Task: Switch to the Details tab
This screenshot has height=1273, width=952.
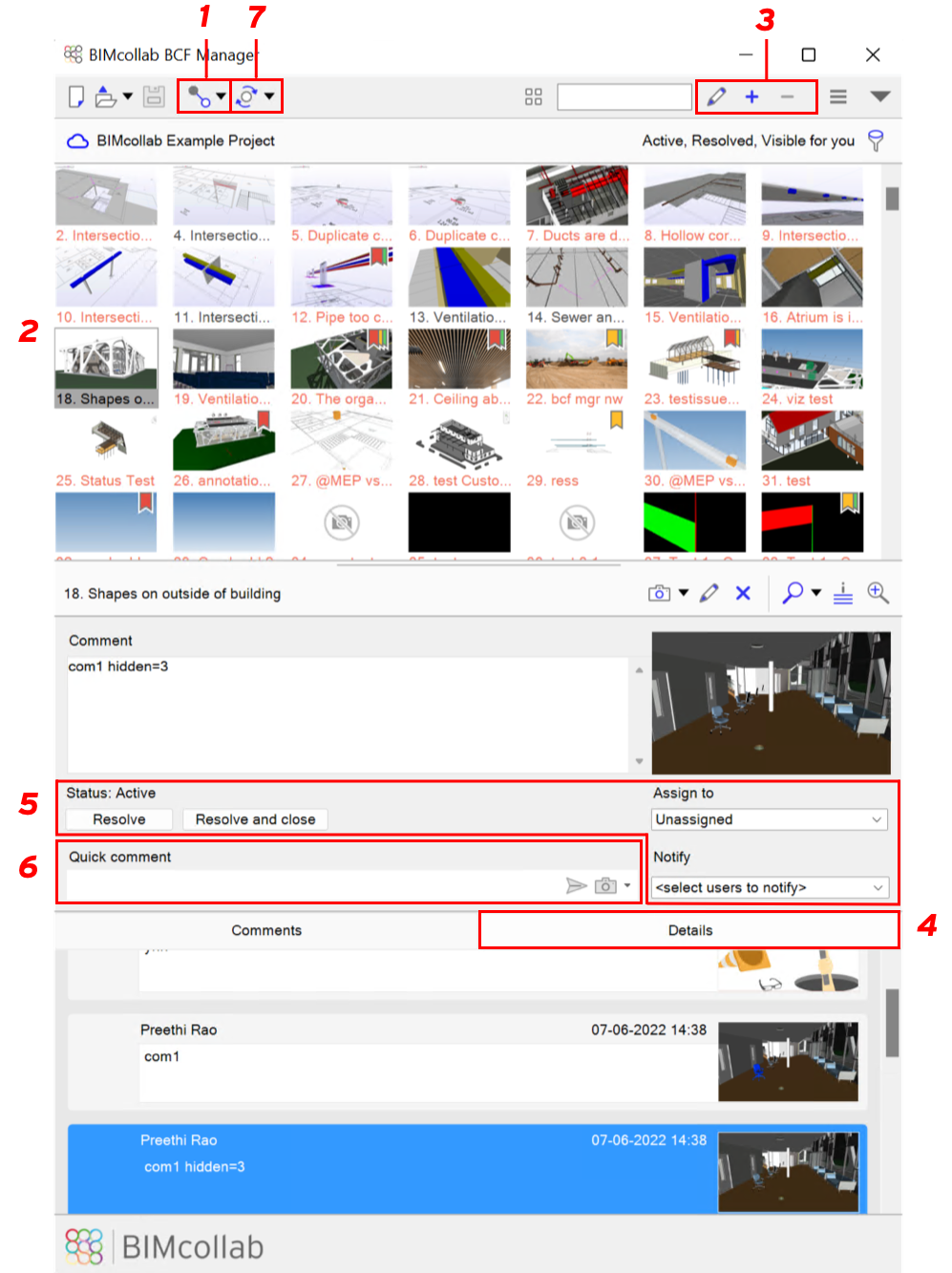Action: 689,930
